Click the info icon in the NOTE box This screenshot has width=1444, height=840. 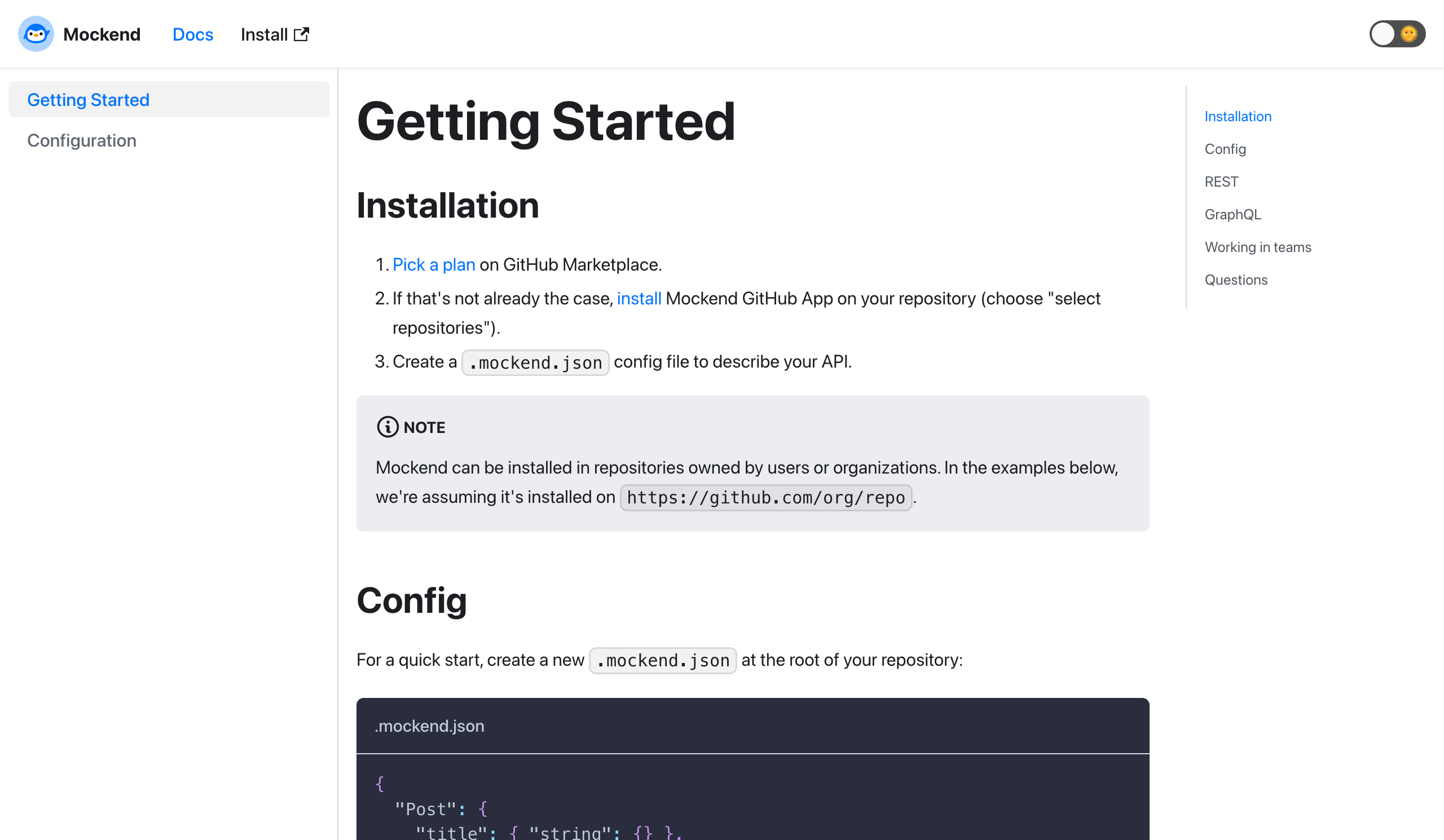pos(388,427)
